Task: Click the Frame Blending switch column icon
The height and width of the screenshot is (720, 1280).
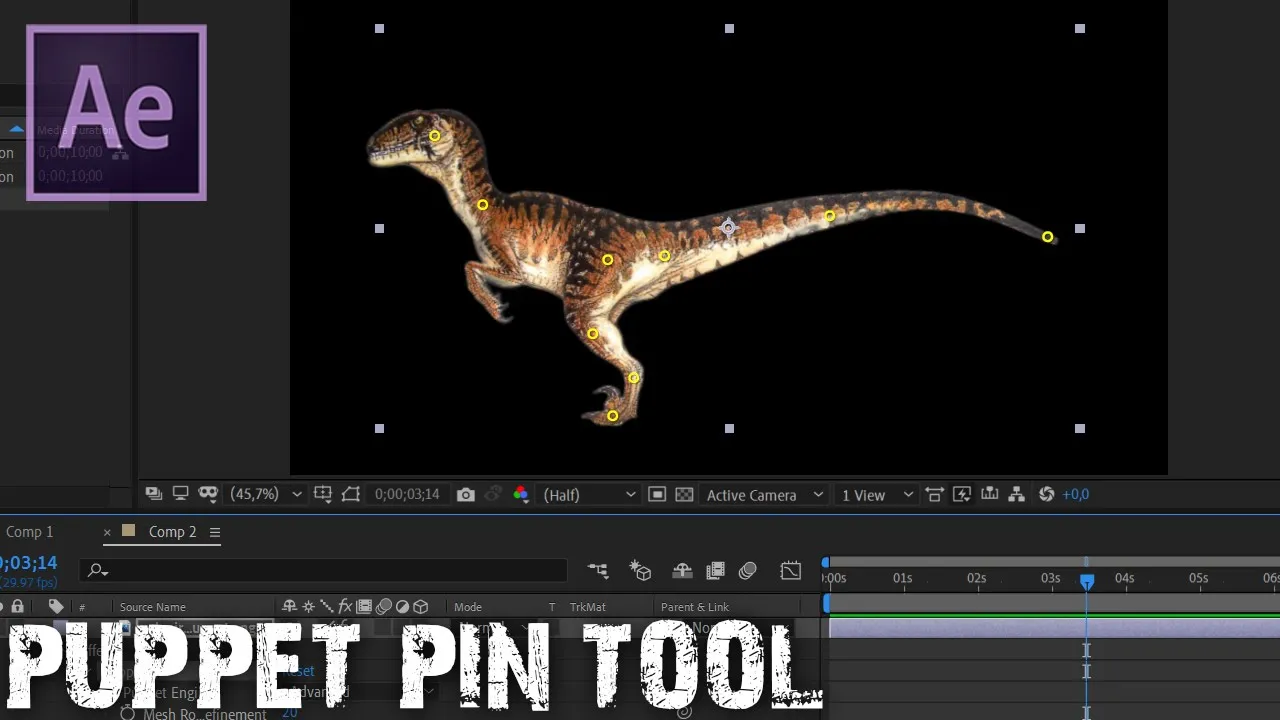Action: (364, 606)
